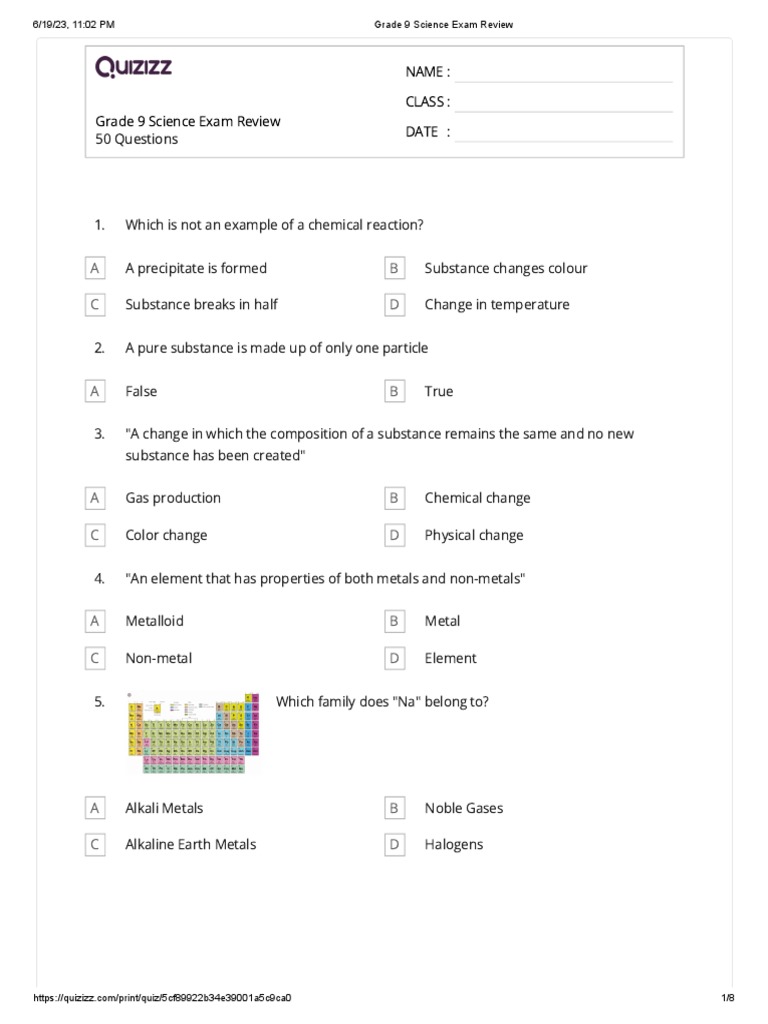
Task: Choose option D 'Physical change'
Action: (x=394, y=535)
